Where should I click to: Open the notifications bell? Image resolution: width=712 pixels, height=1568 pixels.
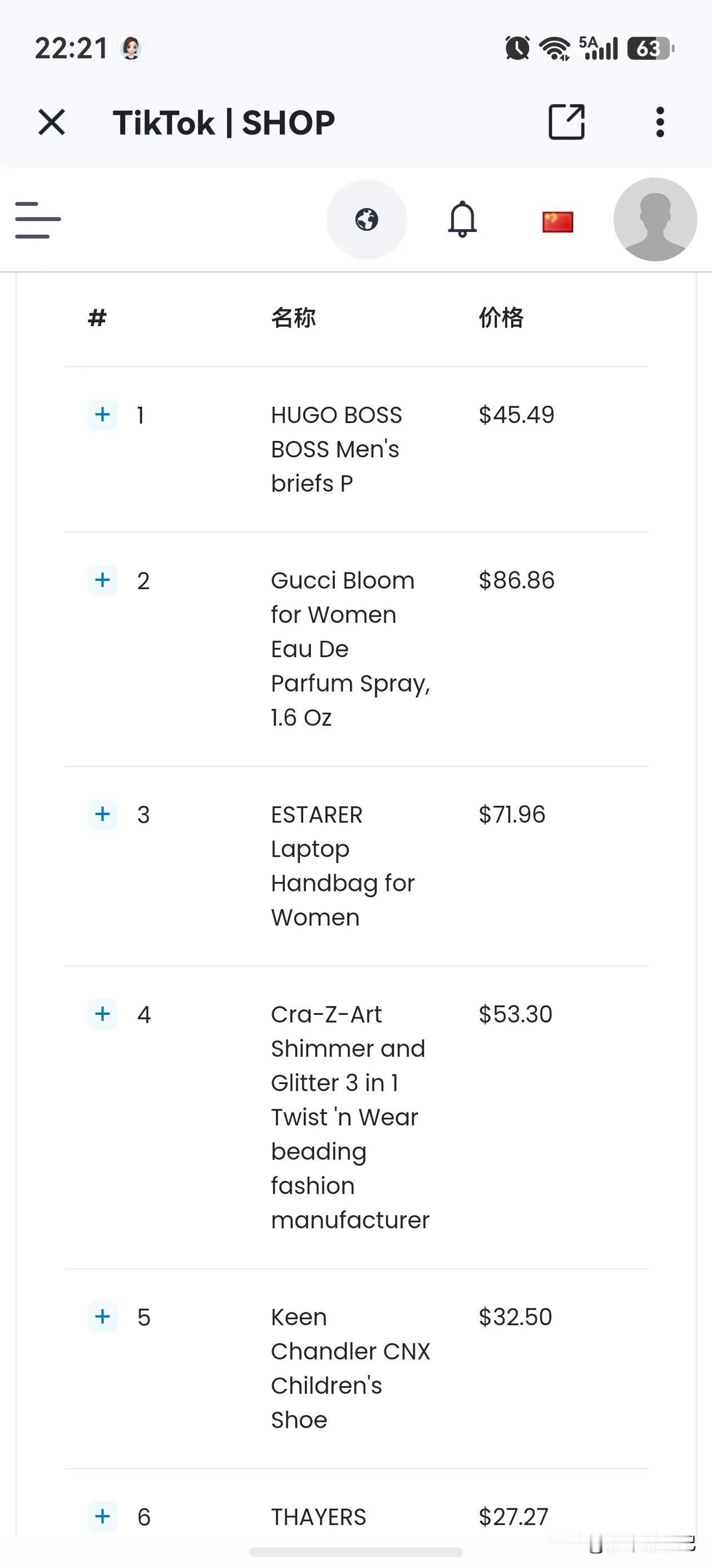click(x=462, y=219)
